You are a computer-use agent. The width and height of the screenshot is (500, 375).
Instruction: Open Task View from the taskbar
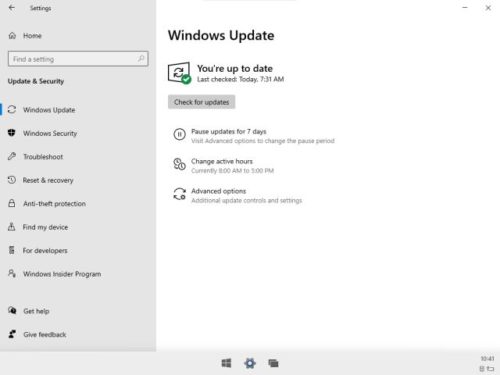pyautogui.click(x=273, y=363)
